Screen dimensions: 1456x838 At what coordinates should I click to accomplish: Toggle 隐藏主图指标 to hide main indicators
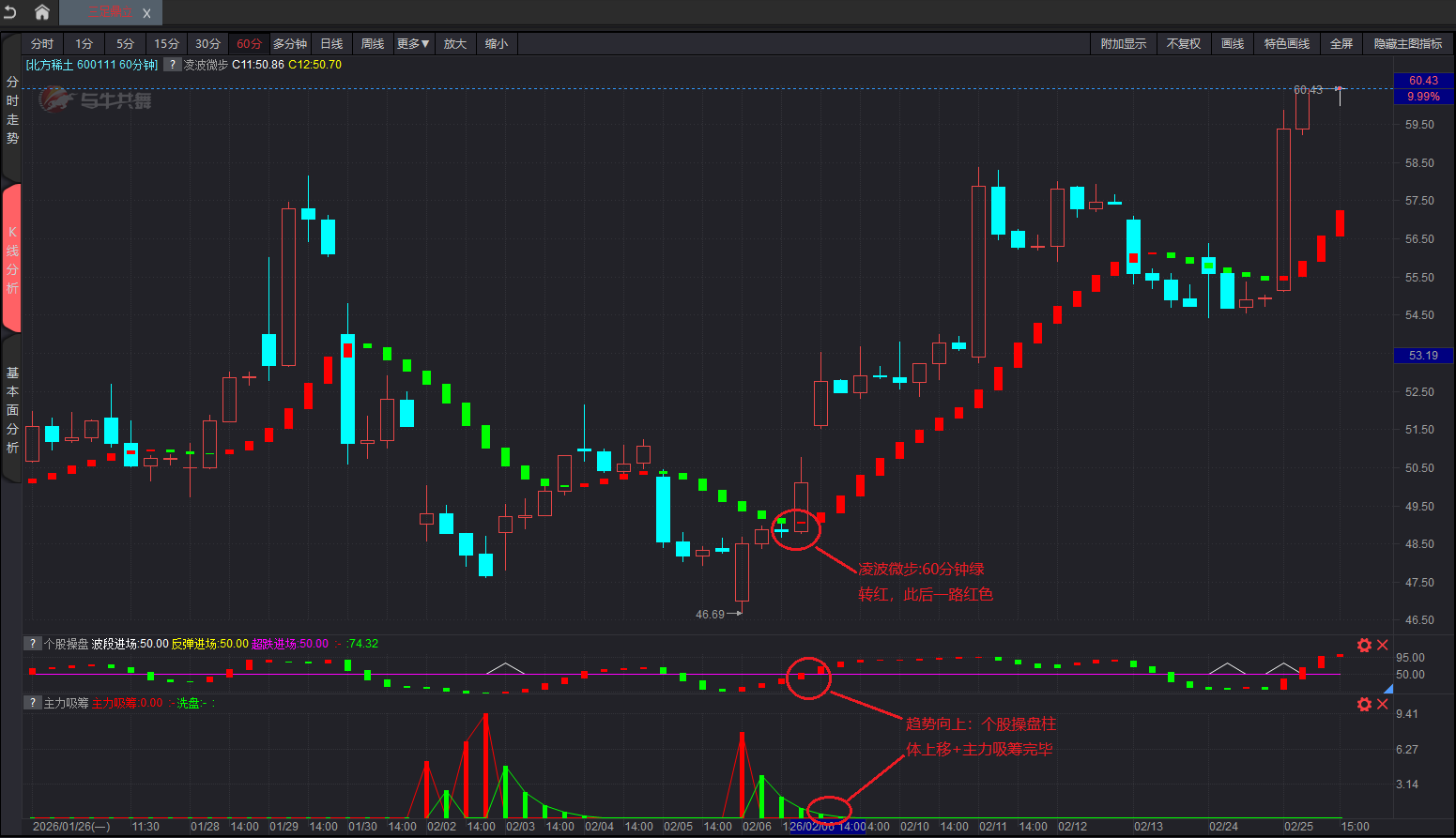1407,44
